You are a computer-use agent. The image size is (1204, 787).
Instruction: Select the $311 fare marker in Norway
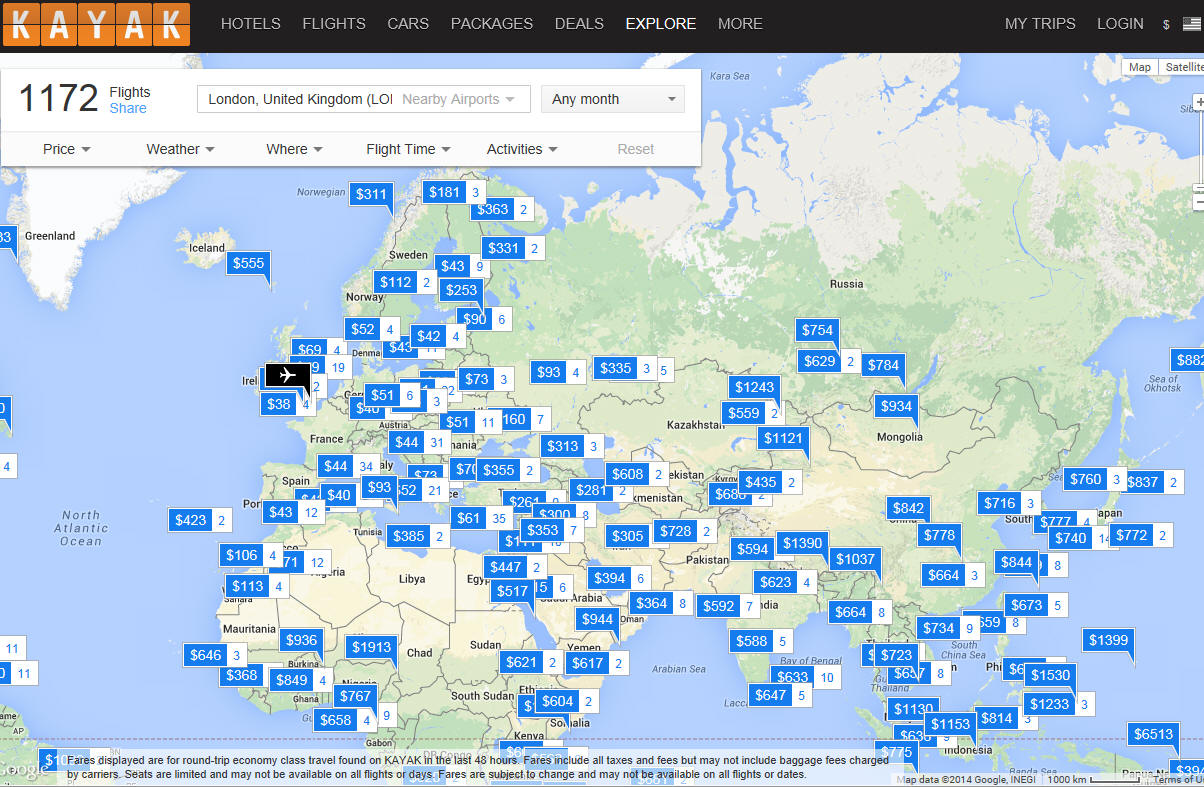coord(371,194)
